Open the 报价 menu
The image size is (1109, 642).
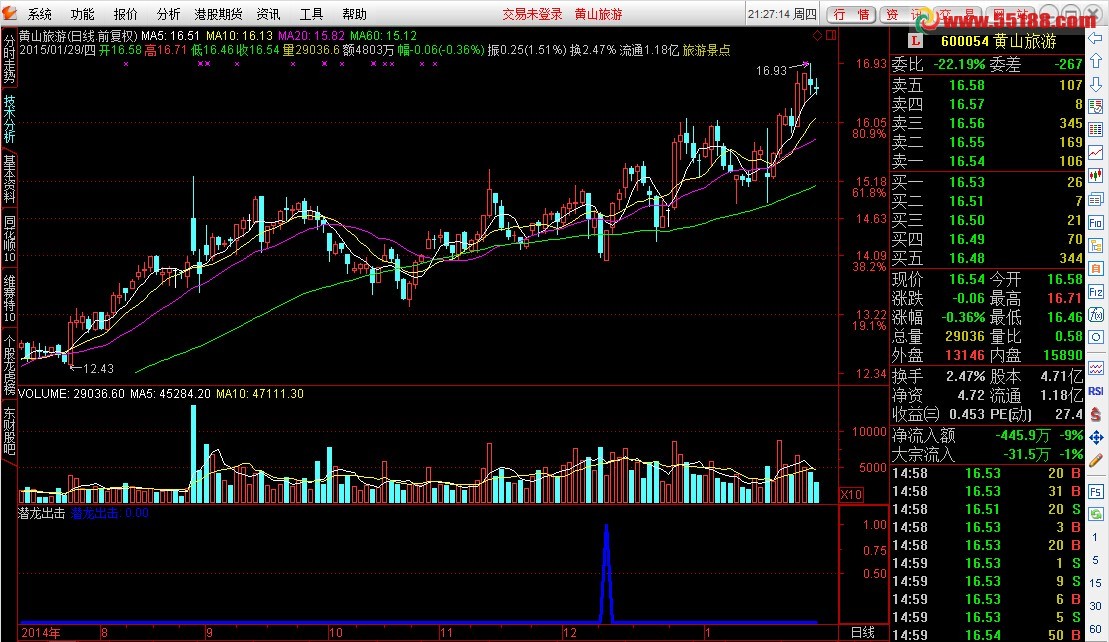126,14
